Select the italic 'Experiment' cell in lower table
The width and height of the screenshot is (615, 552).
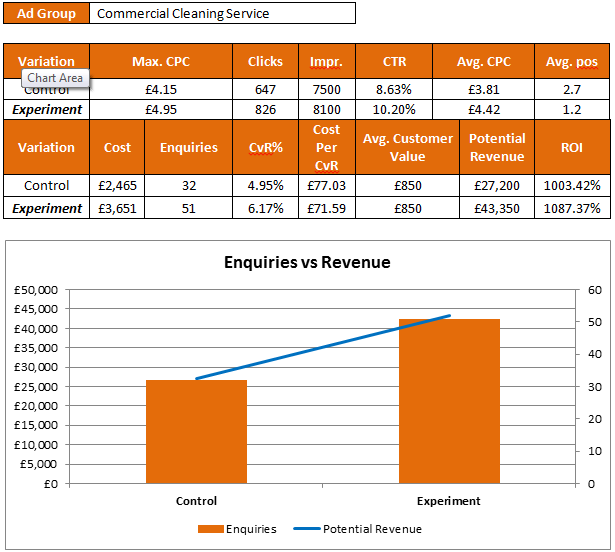[x=46, y=208]
